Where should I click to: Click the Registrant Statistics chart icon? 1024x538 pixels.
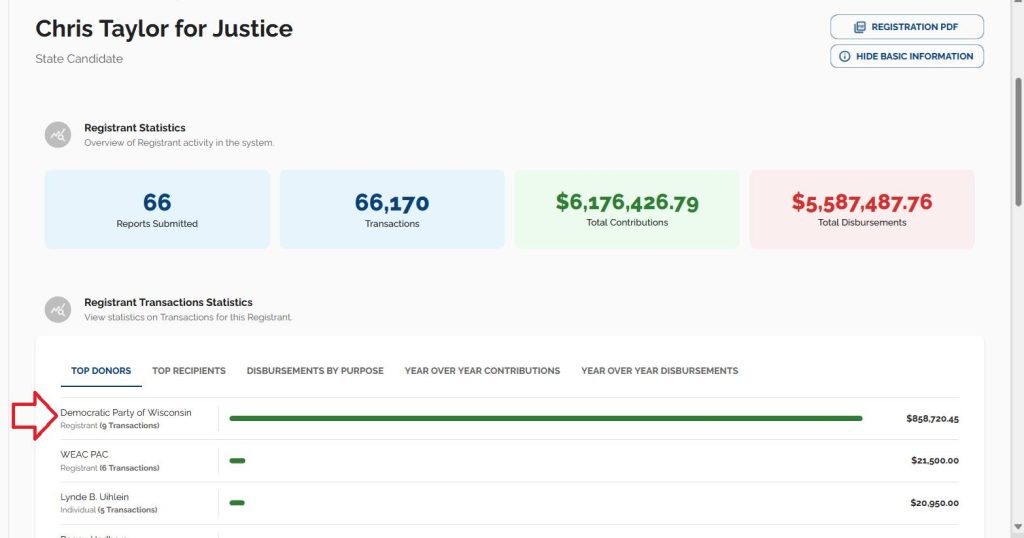(58, 135)
